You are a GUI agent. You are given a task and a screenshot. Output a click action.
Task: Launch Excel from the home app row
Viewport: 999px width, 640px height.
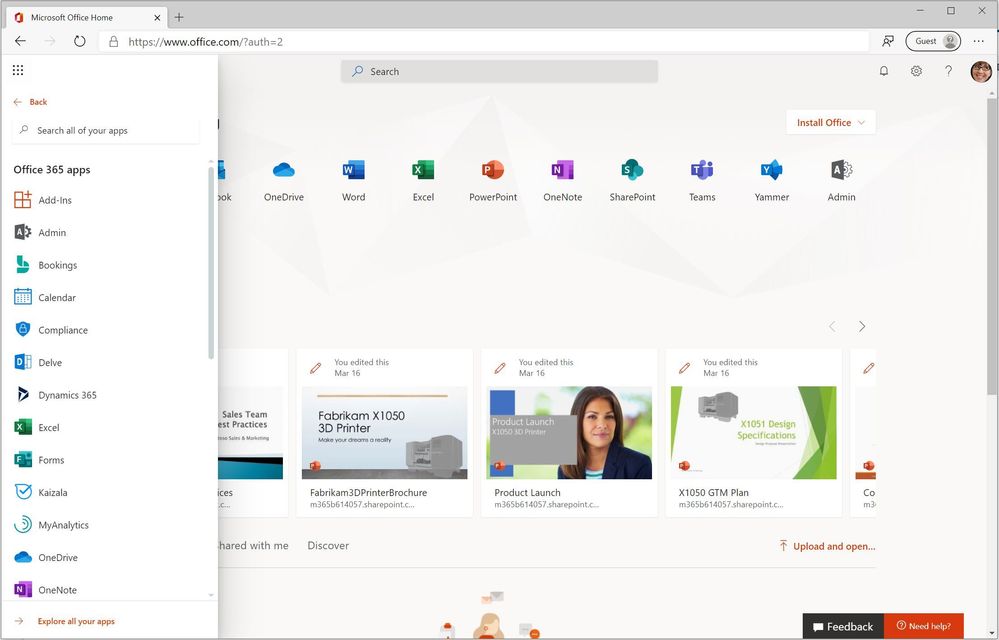tap(423, 170)
